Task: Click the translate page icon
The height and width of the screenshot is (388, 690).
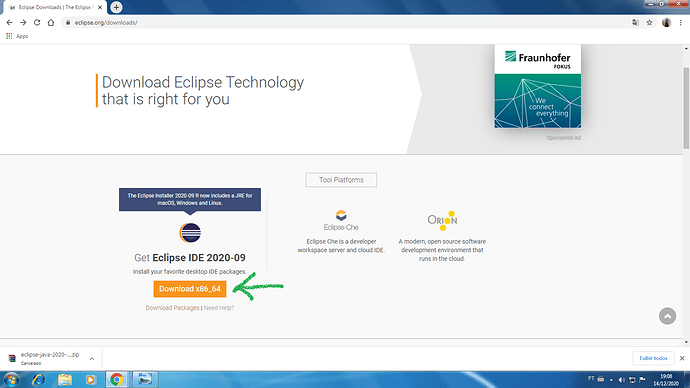Action: click(635, 22)
